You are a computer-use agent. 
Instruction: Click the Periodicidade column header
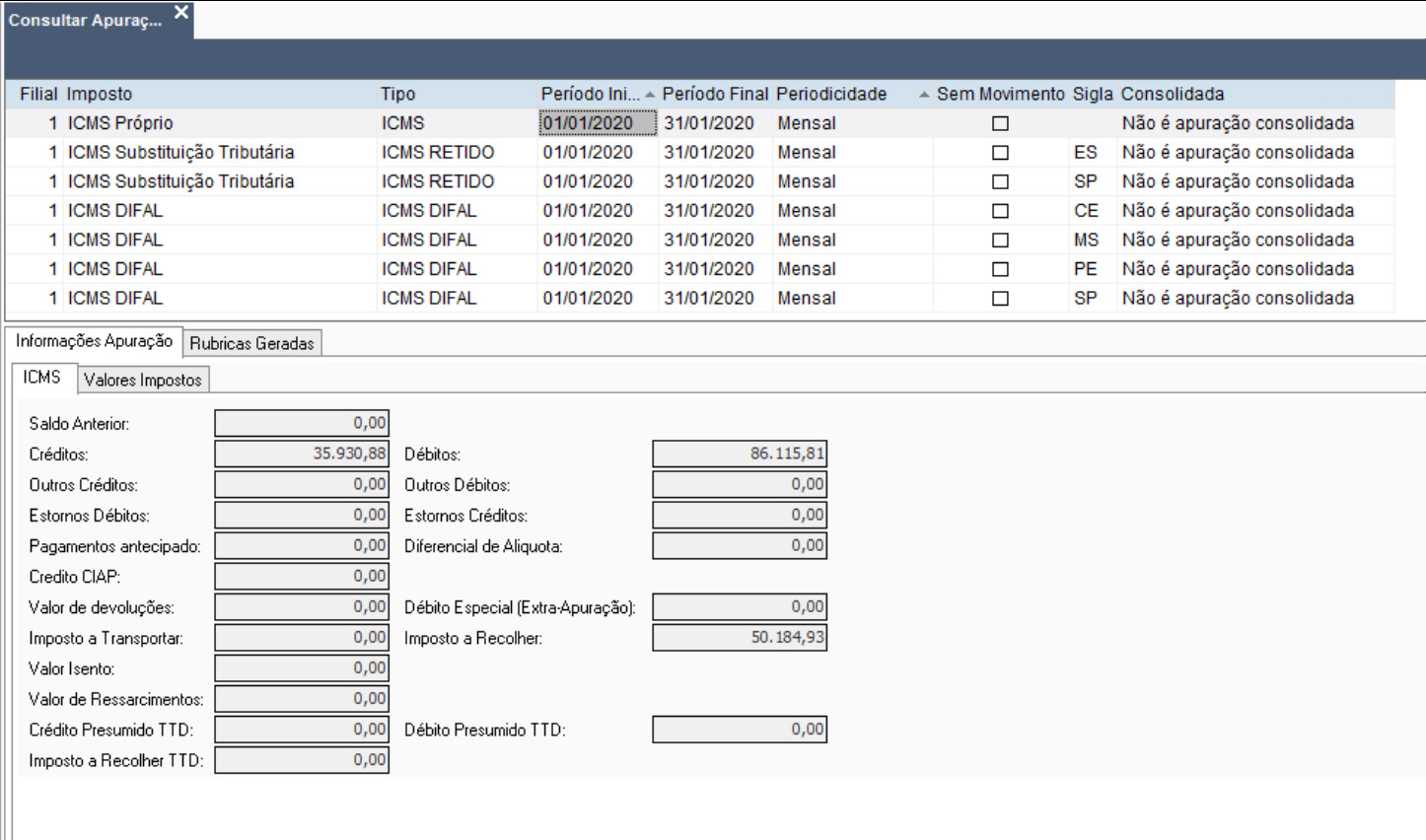click(x=831, y=94)
